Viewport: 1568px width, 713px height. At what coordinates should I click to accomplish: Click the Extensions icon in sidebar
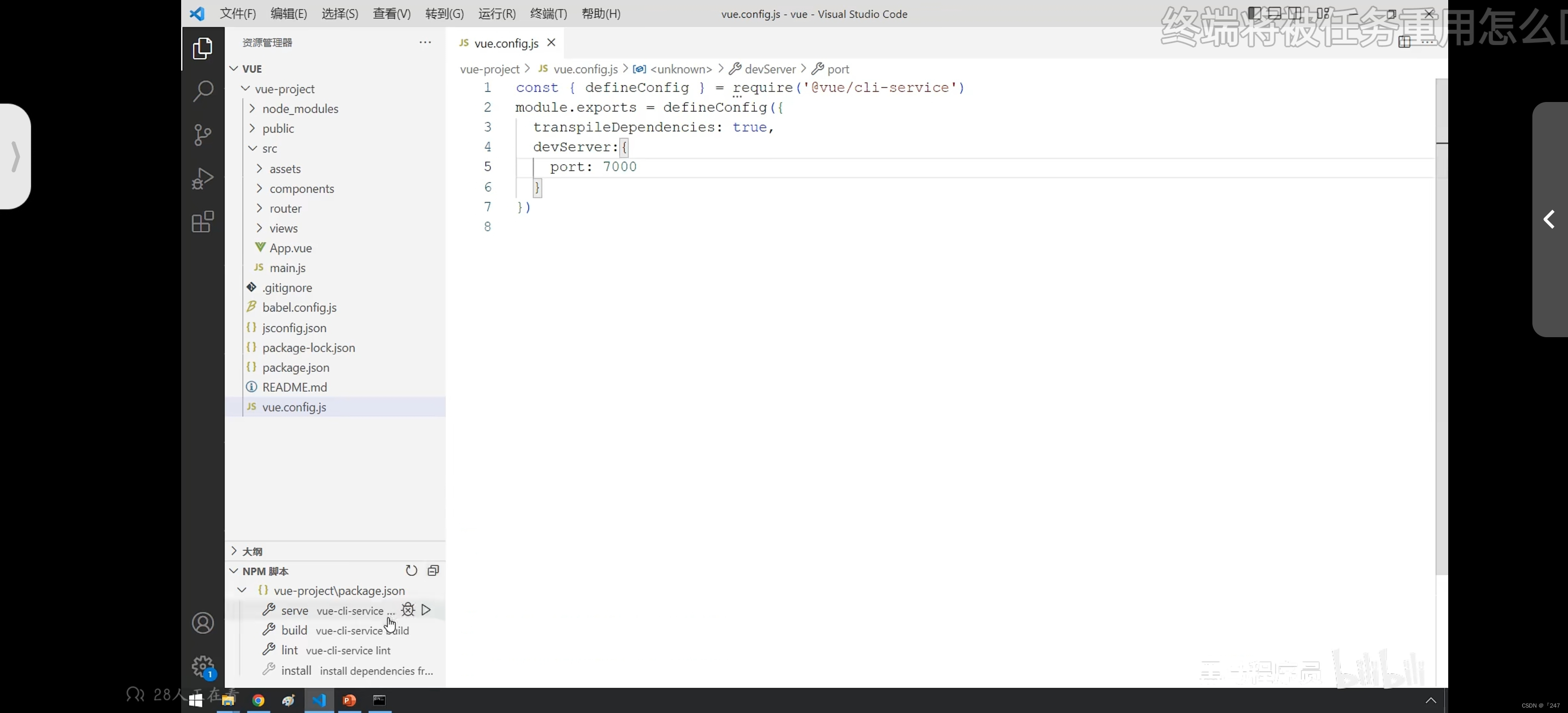coord(203,222)
